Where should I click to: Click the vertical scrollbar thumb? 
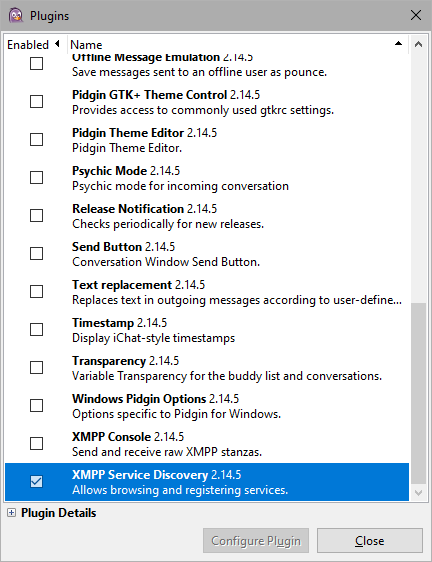coord(418,394)
